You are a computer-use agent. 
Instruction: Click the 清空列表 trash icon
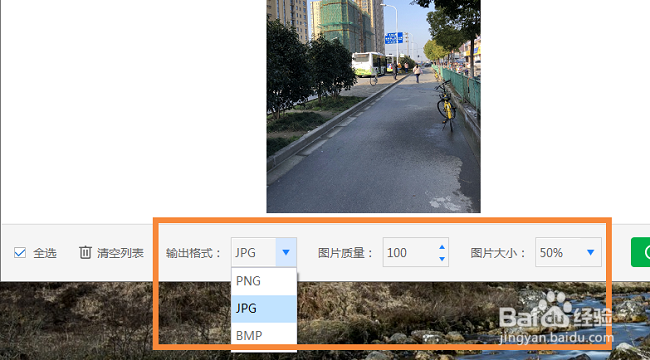click(85, 252)
